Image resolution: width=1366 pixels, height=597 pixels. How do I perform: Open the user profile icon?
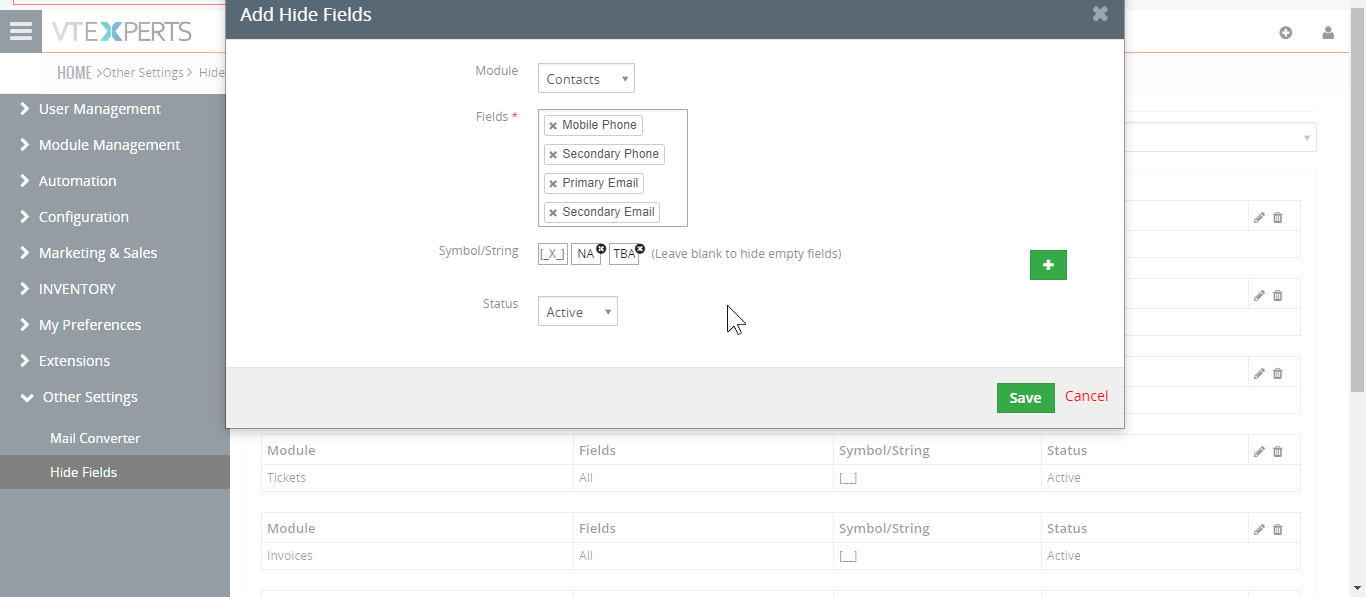1328,32
